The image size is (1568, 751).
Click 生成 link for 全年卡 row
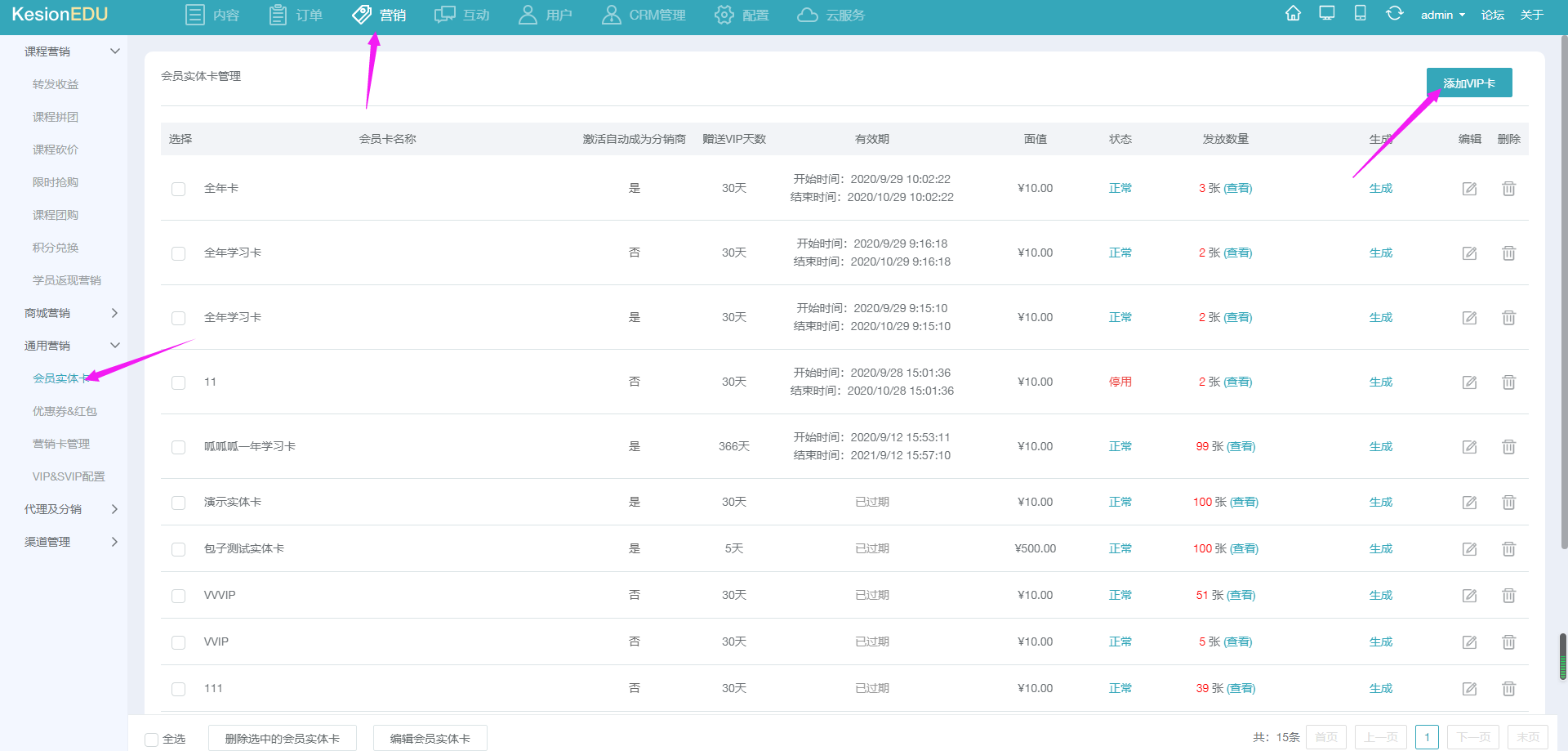coord(1381,188)
